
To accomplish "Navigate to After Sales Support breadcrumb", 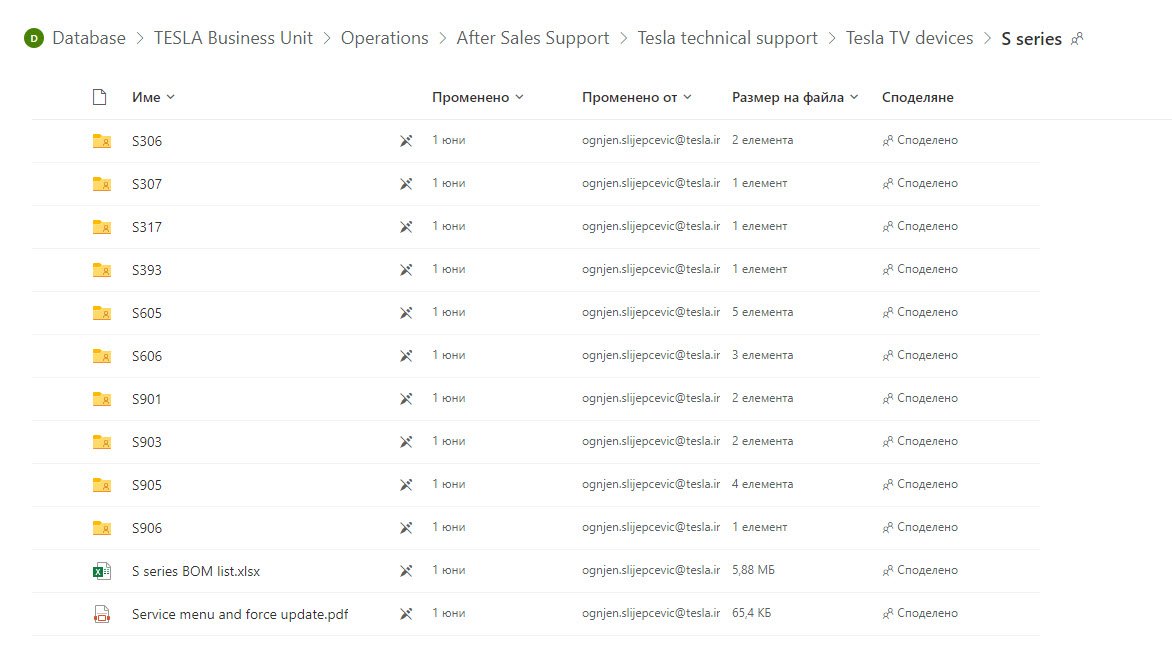I will click(x=532, y=38).
